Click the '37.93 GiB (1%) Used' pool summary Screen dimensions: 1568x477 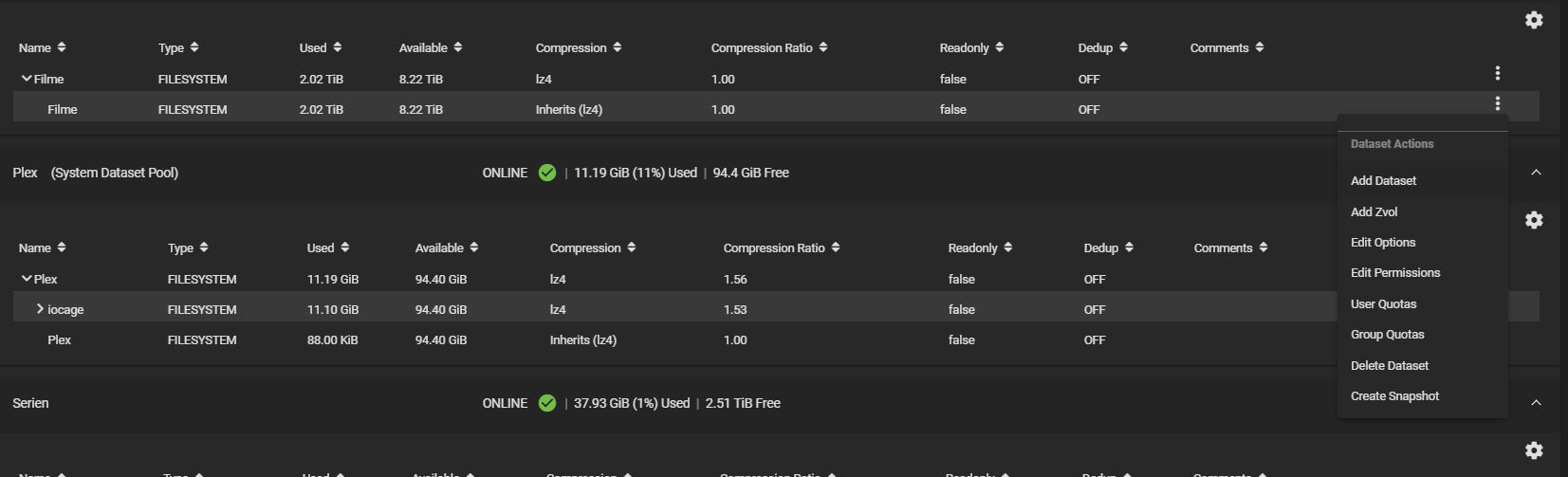click(632, 403)
